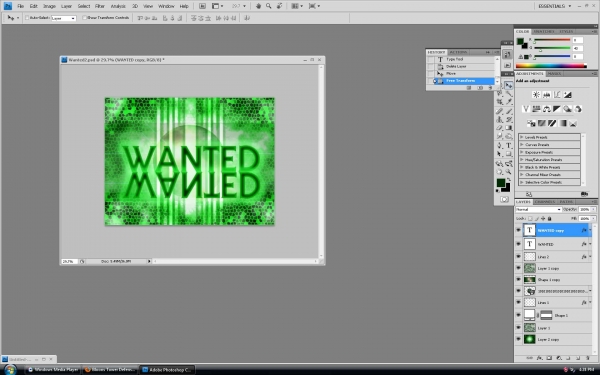Click the color spectrum ramp
This screenshot has height=375, width=600.
coord(551,66)
